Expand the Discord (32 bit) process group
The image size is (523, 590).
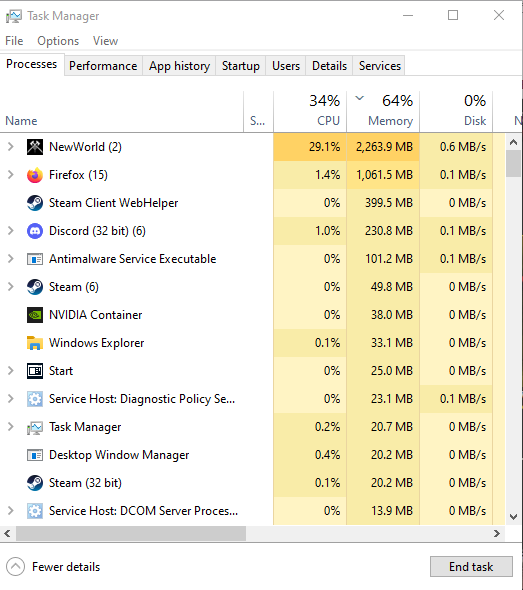pyautogui.click(x=11, y=231)
